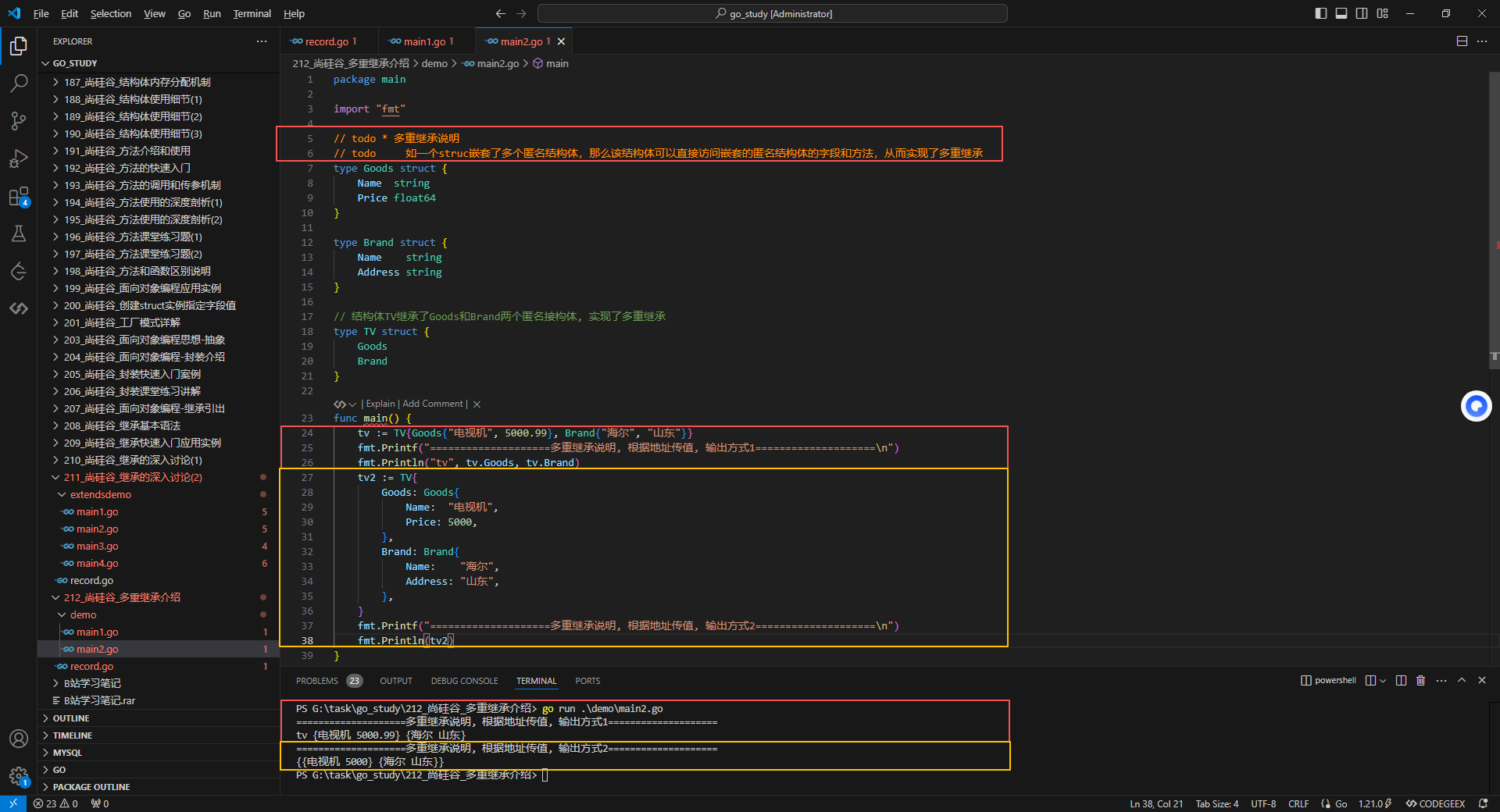Screen dimensions: 1500x812
Task: Select Tab Size: 4 indentation setting
Action: coord(1217,803)
